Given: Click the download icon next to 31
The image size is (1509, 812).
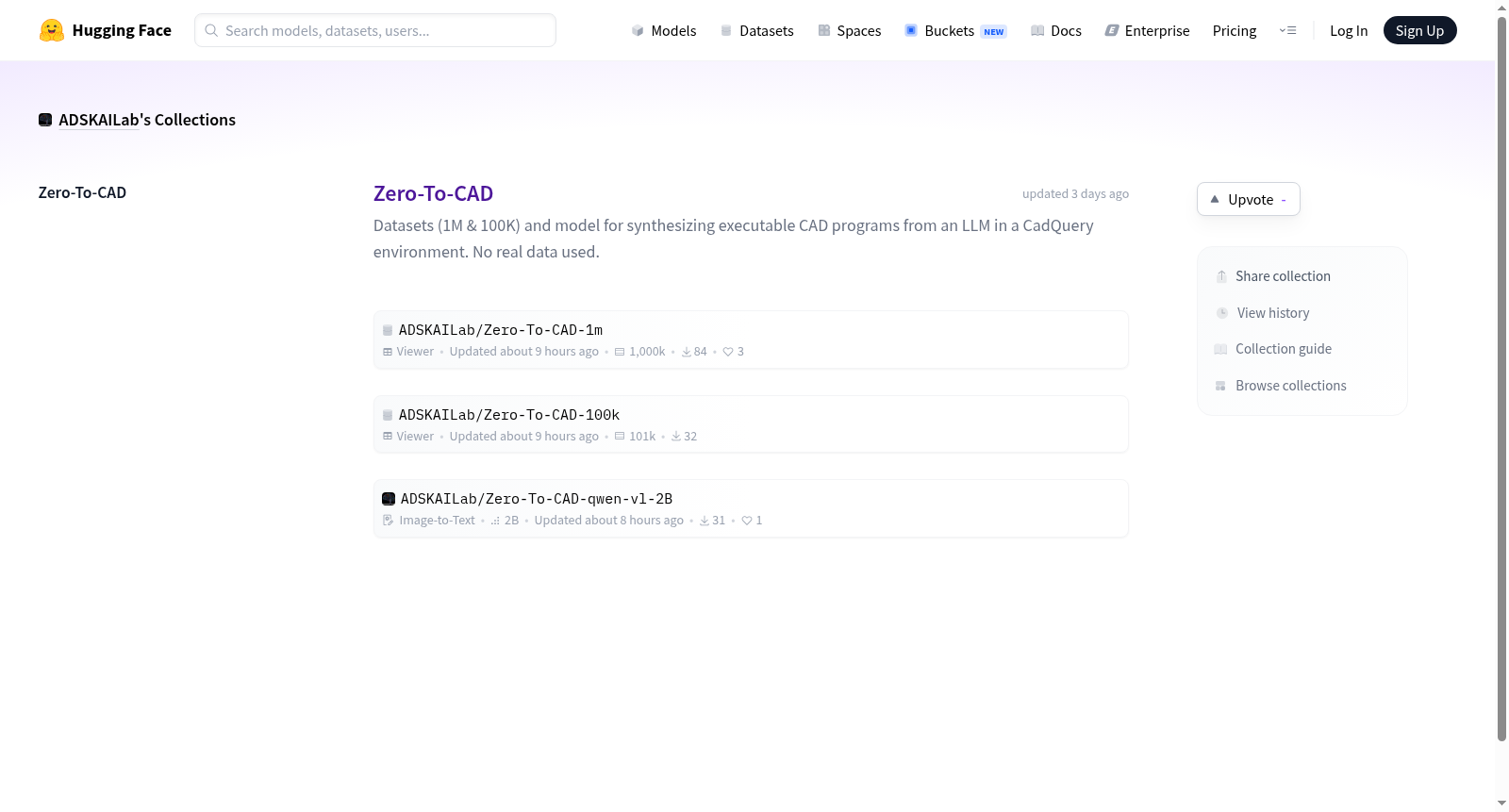Looking at the screenshot, I should (x=705, y=521).
